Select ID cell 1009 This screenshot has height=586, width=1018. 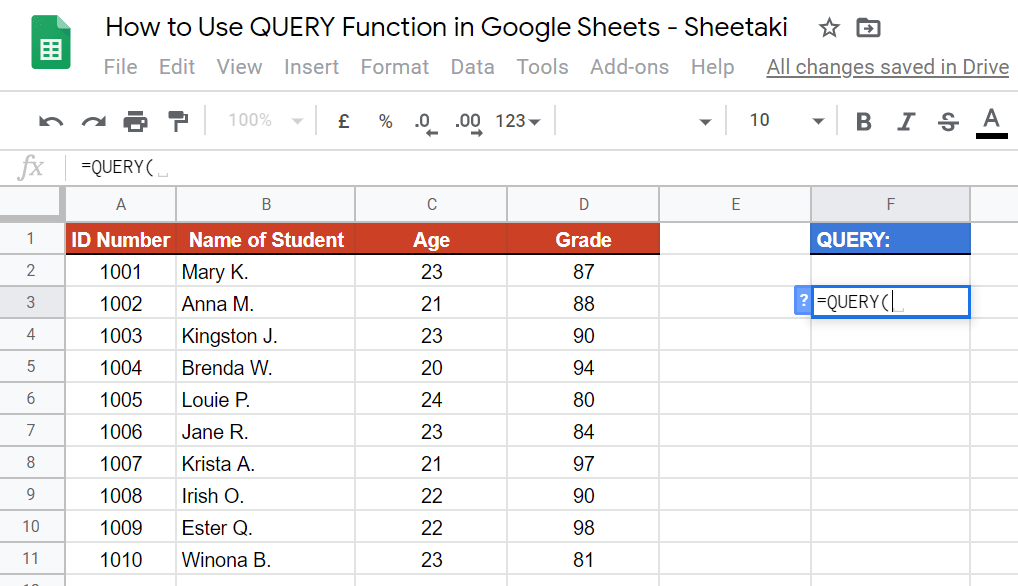point(121,528)
